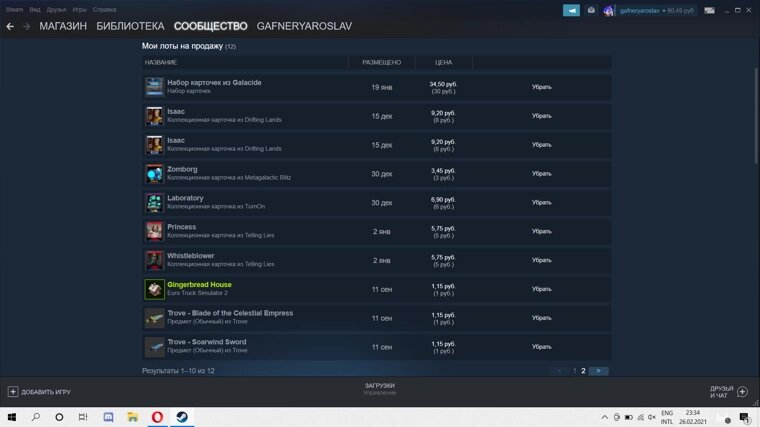The width and height of the screenshot is (760, 427).
Task: Go to page 2 of listings
Action: (583, 371)
